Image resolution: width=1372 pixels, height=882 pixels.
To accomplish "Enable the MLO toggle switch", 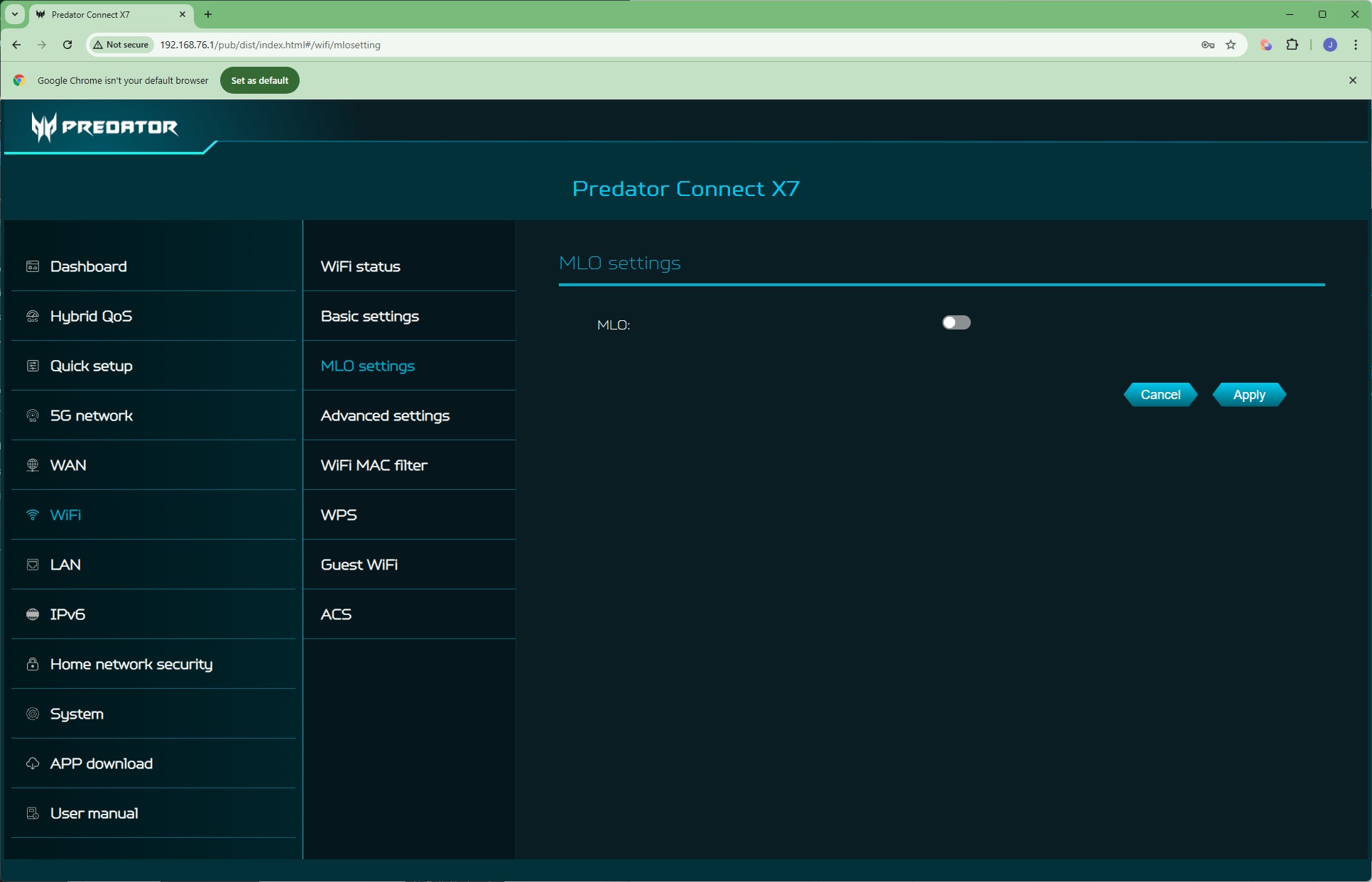I will click(x=956, y=322).
